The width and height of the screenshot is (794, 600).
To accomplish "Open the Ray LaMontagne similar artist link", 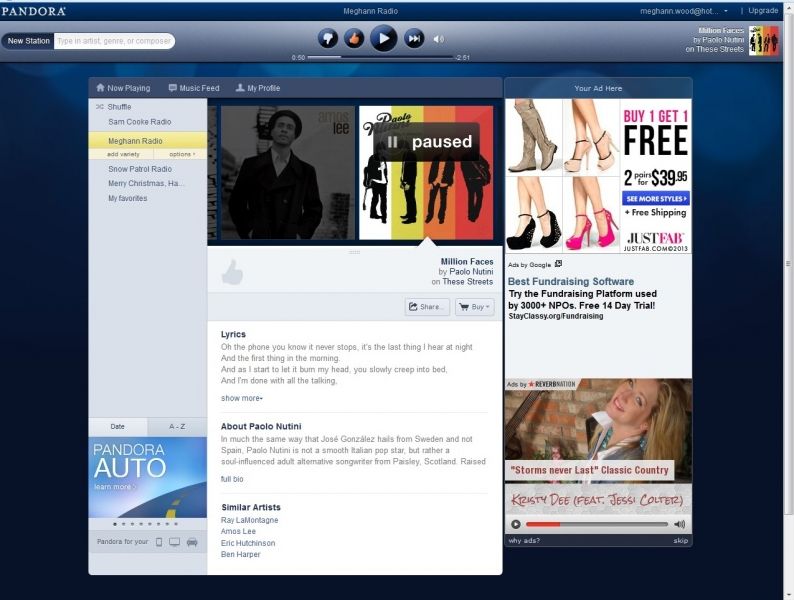I will (250, 520).
